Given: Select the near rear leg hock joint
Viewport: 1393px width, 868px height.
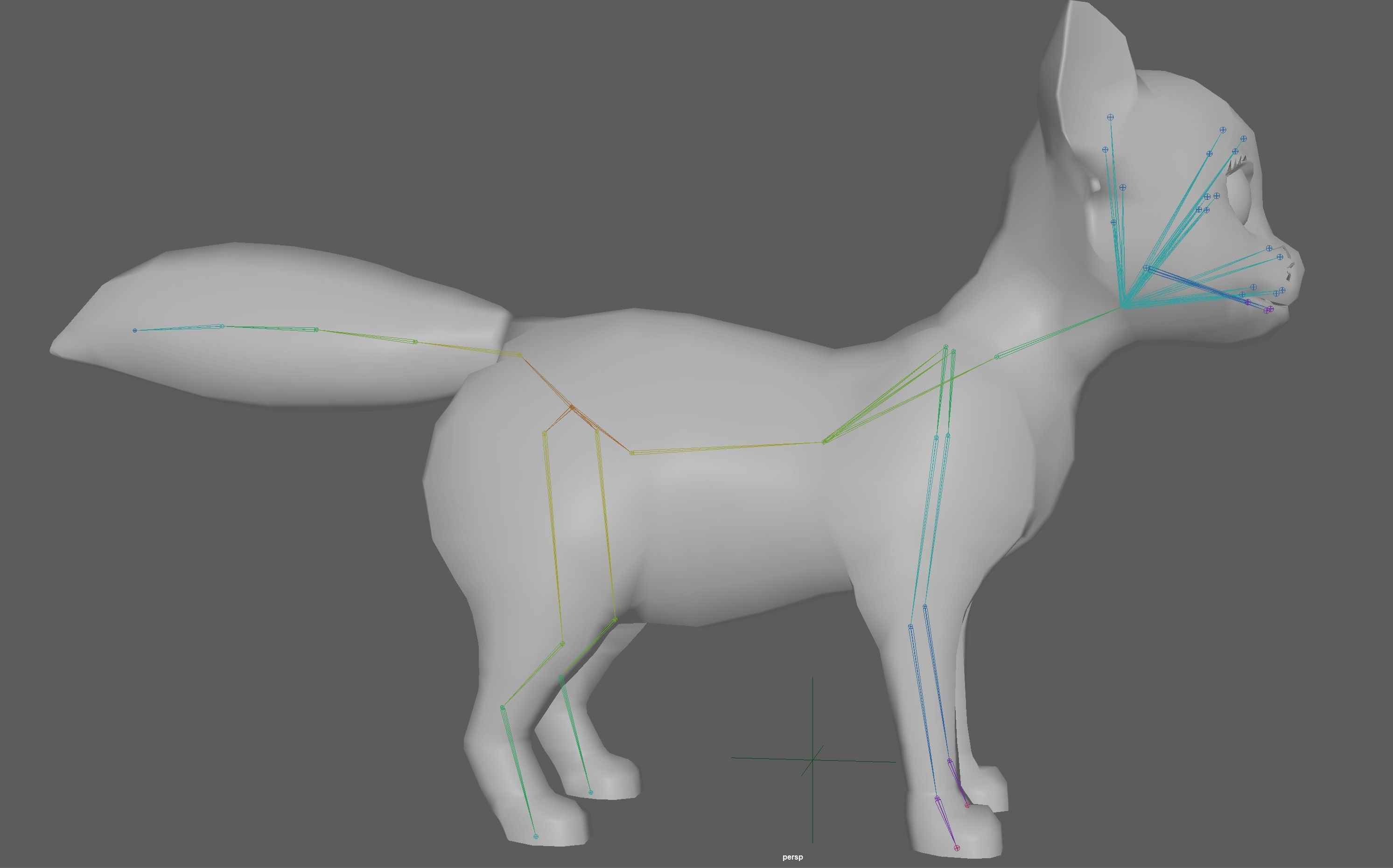Looking at the screenshot, I should pos(503,707).
